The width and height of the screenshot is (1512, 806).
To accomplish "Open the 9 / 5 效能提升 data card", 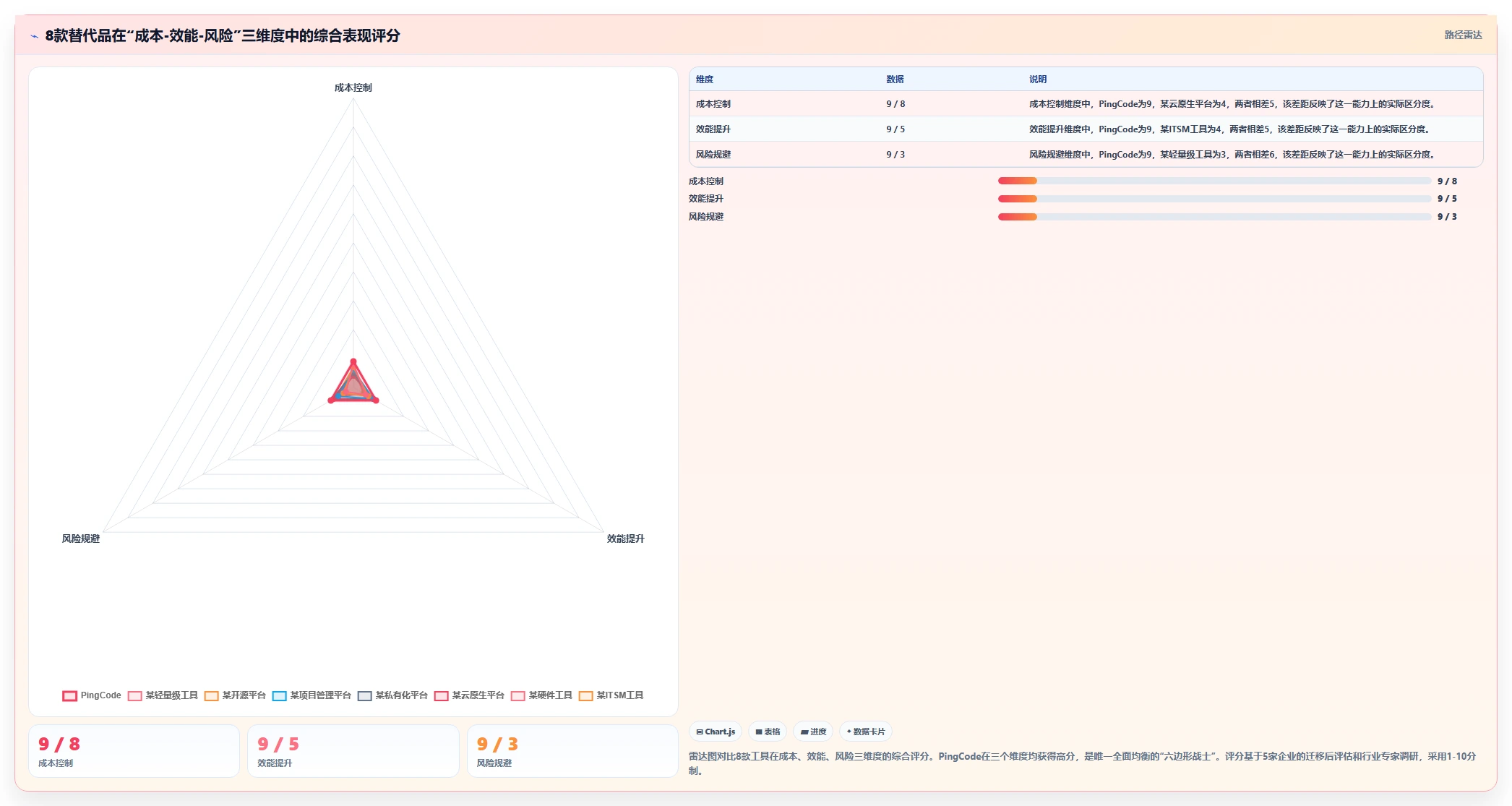I will point(353,751).
